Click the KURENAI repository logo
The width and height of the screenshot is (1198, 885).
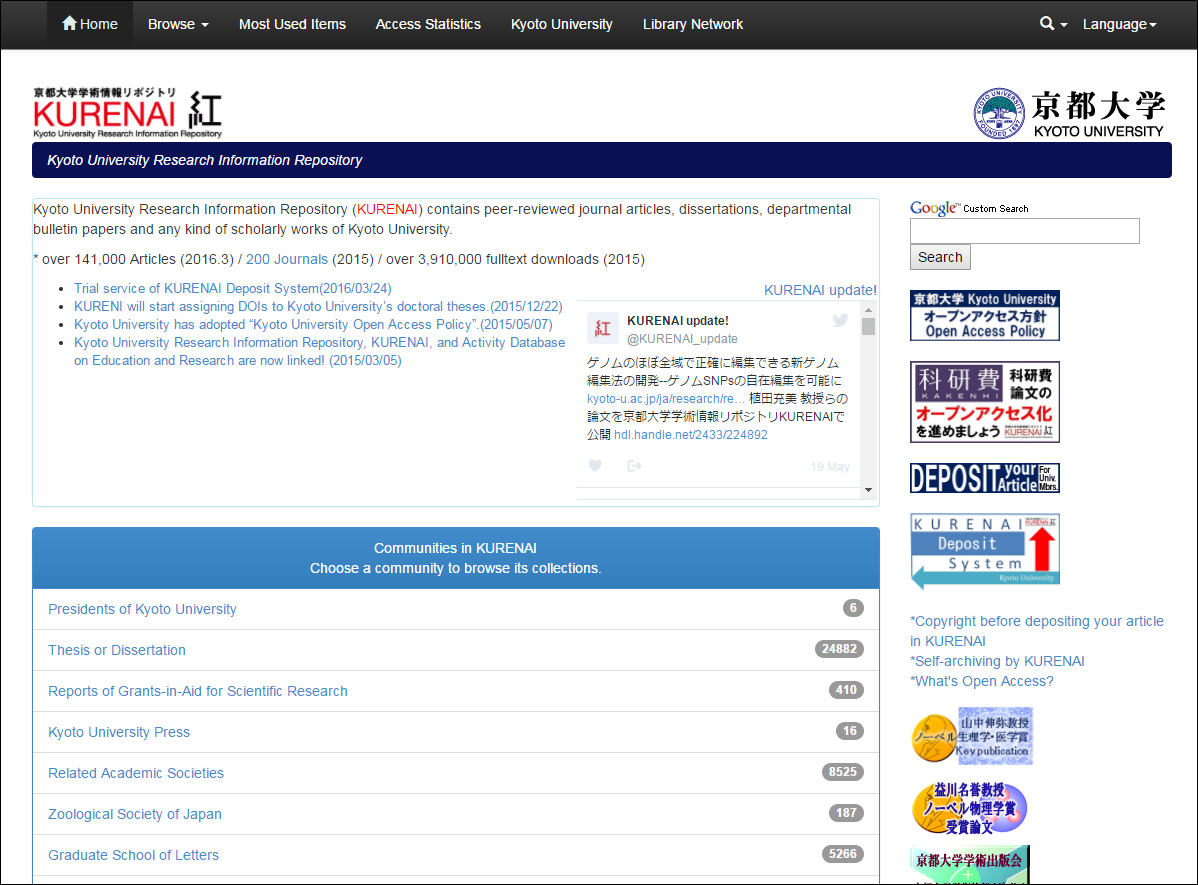coord(128,112)
